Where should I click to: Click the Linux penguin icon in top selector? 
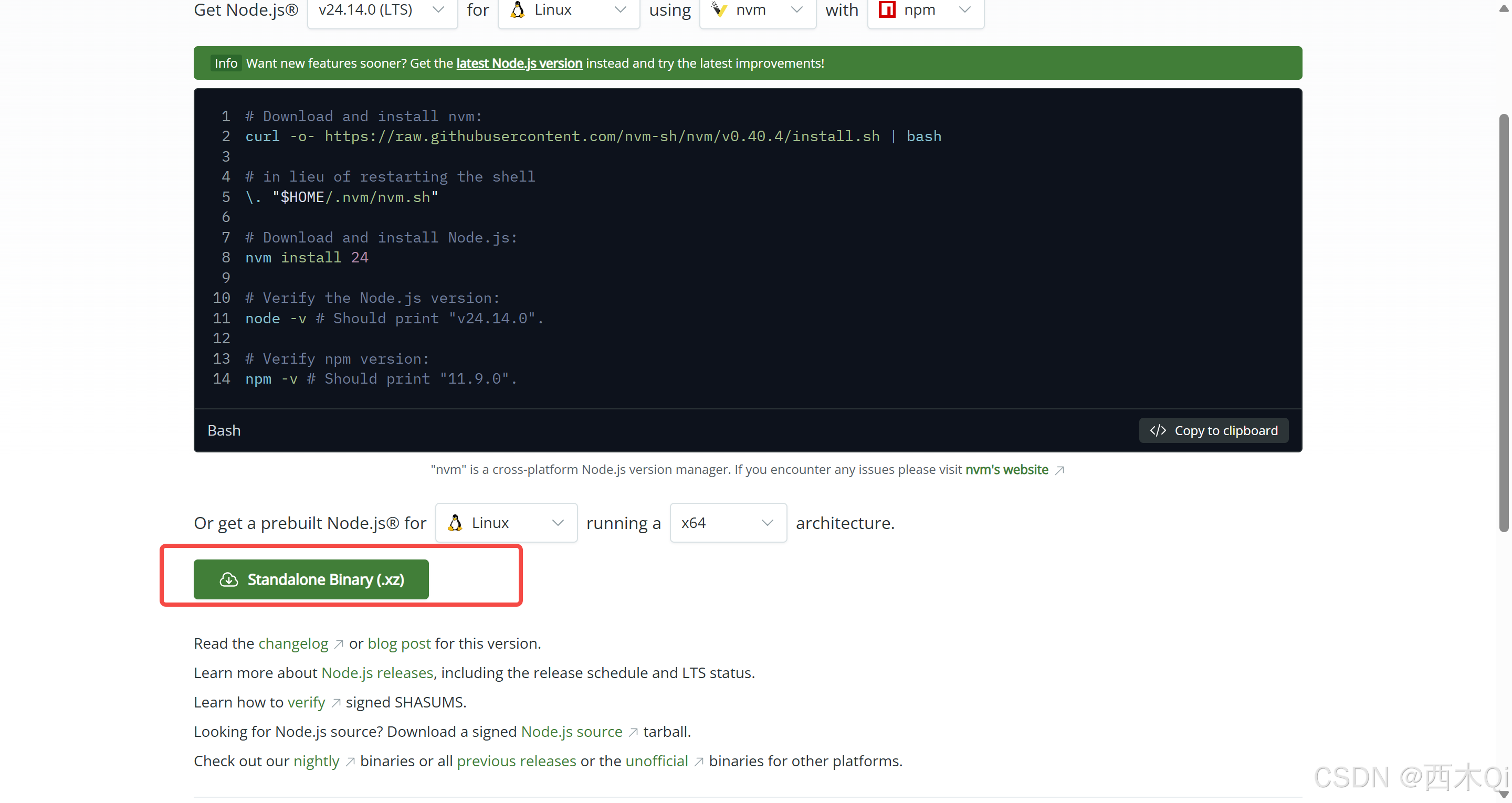click(517, 9)
